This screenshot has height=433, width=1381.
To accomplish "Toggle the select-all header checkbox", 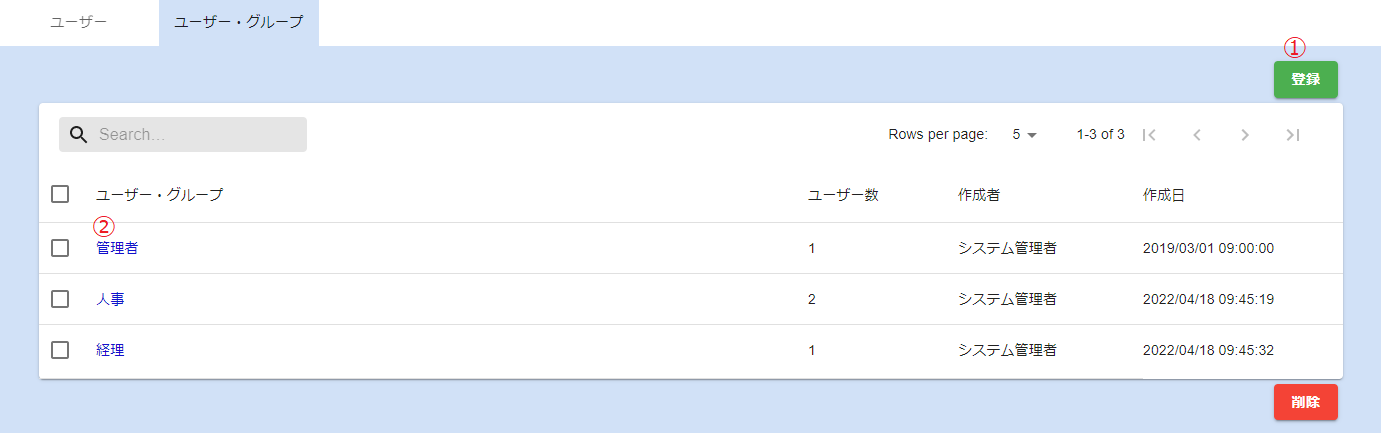I will click(x=60, y=194).
